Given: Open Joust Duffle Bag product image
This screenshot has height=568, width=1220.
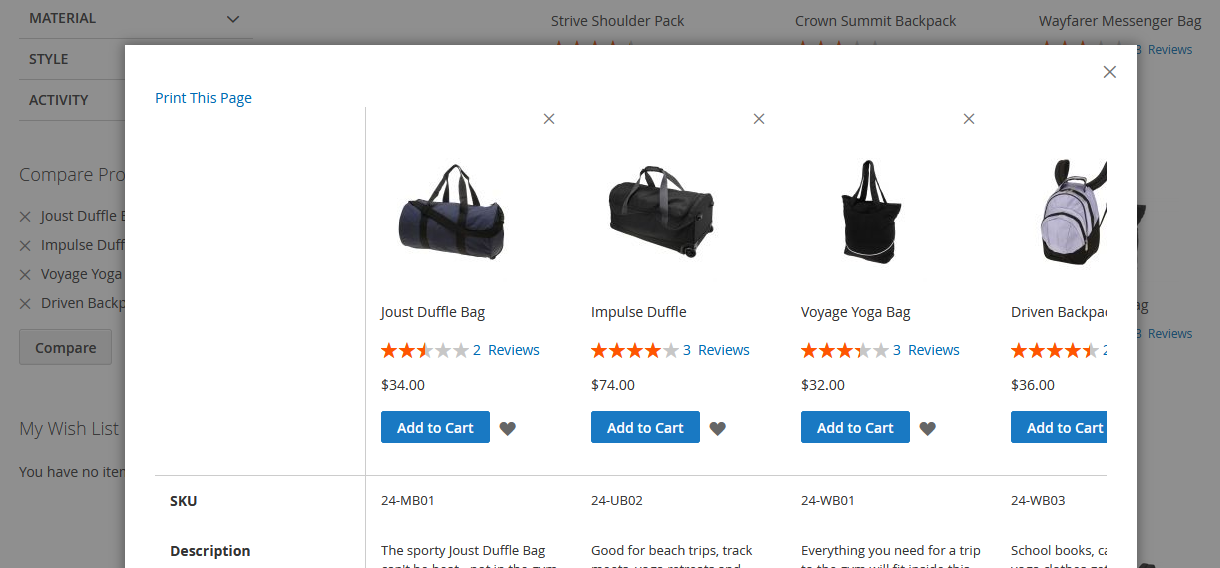Looking at the screenshot, I should click(451, 214).
